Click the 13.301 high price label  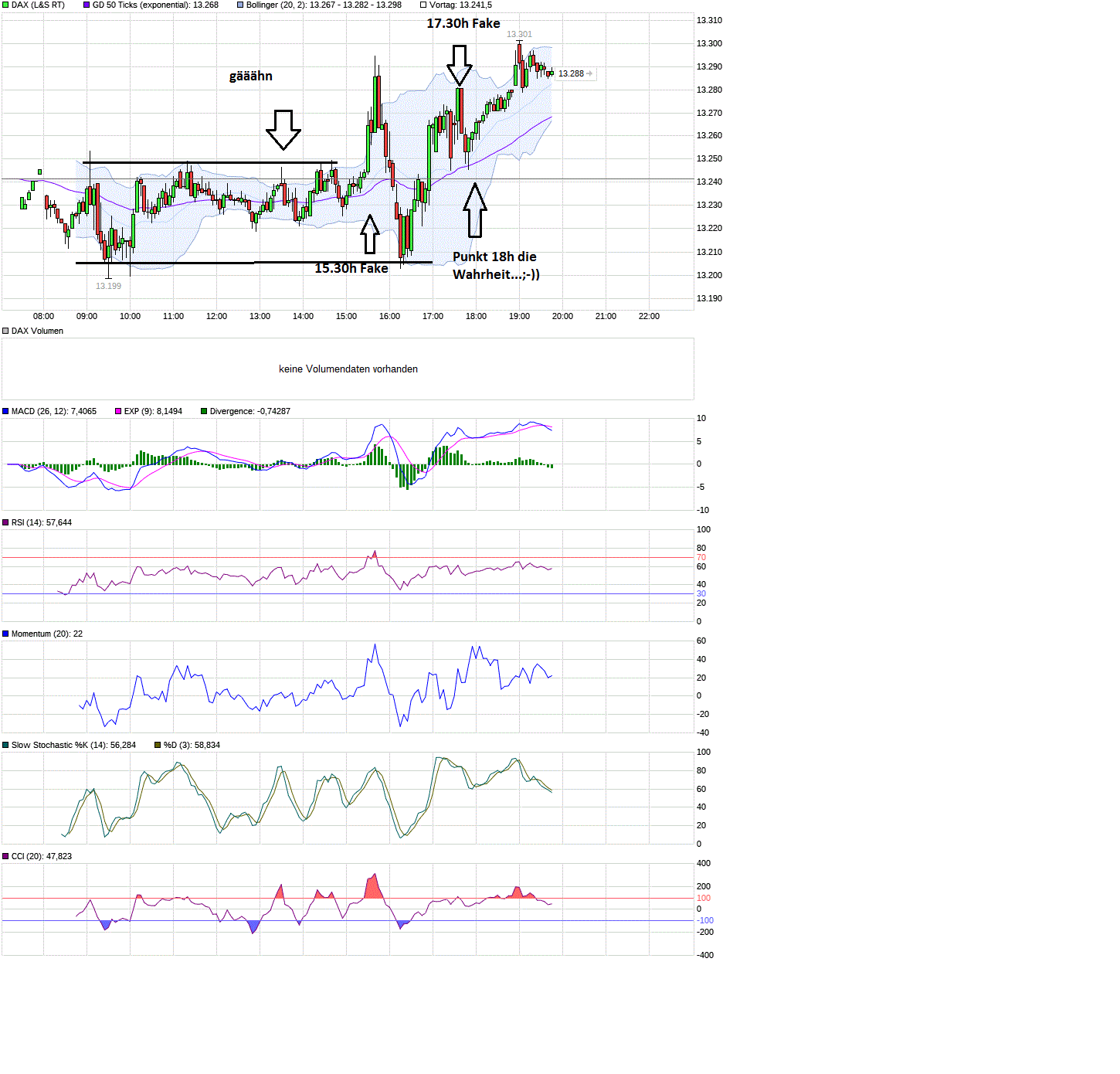[520, 33]
